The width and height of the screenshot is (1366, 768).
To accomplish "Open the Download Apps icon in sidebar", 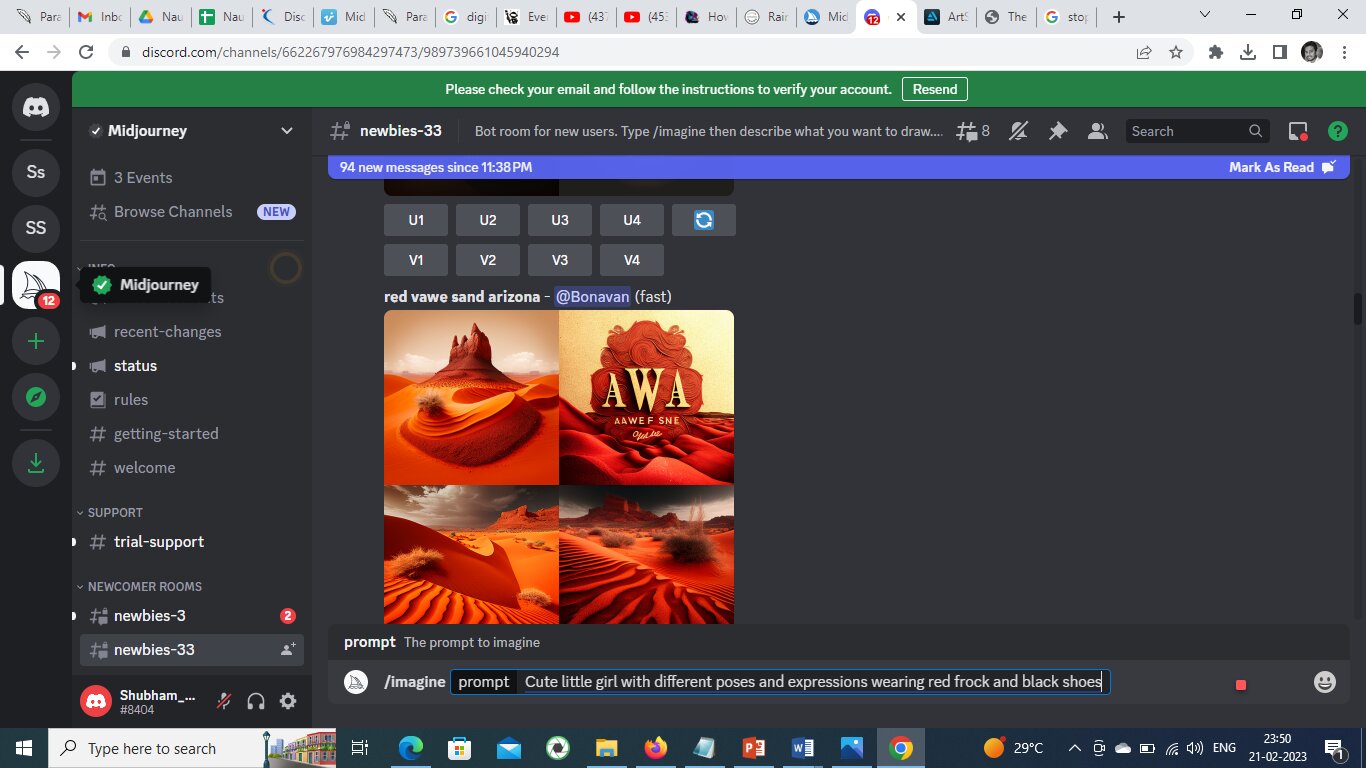I will pyautogui.click(x=36, y=463).
